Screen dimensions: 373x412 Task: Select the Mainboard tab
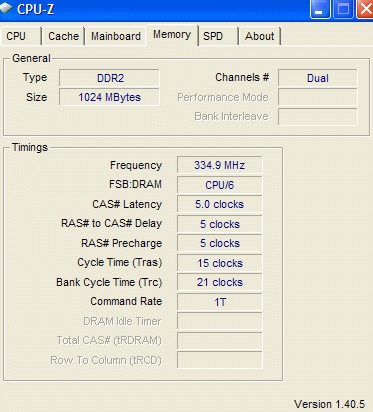pos(116,36)
